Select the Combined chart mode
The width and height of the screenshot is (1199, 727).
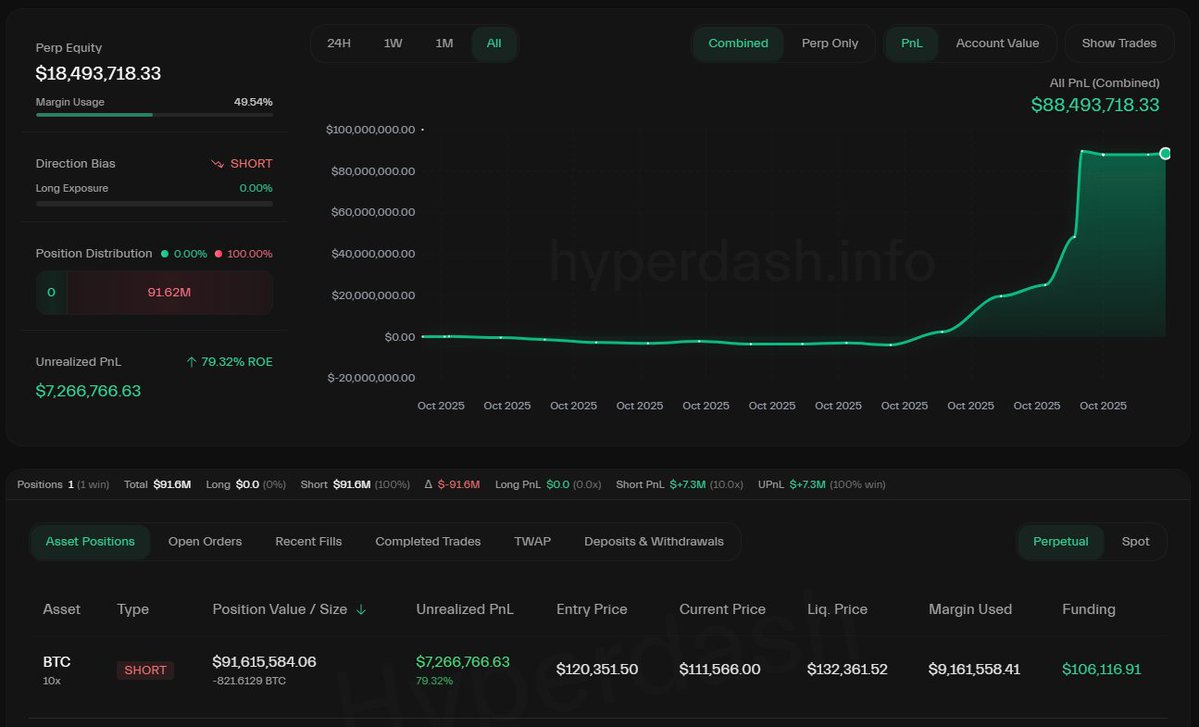[x=738, y=44]
